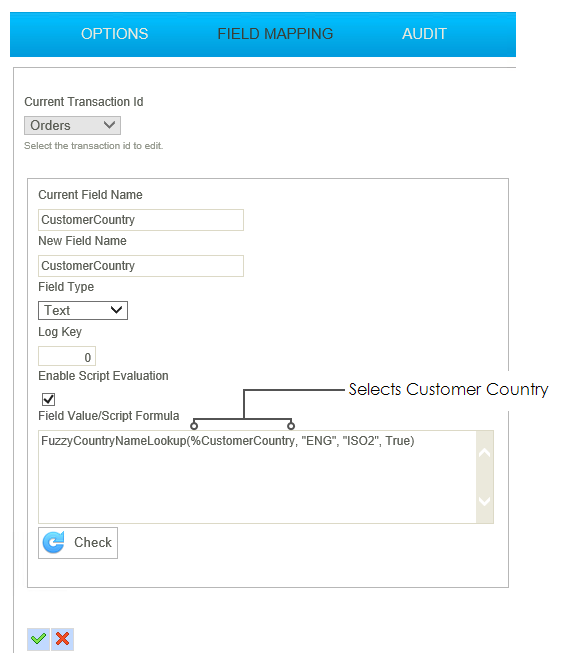Switch to the OPTIONS tab
565x663 pixels.
115,34
